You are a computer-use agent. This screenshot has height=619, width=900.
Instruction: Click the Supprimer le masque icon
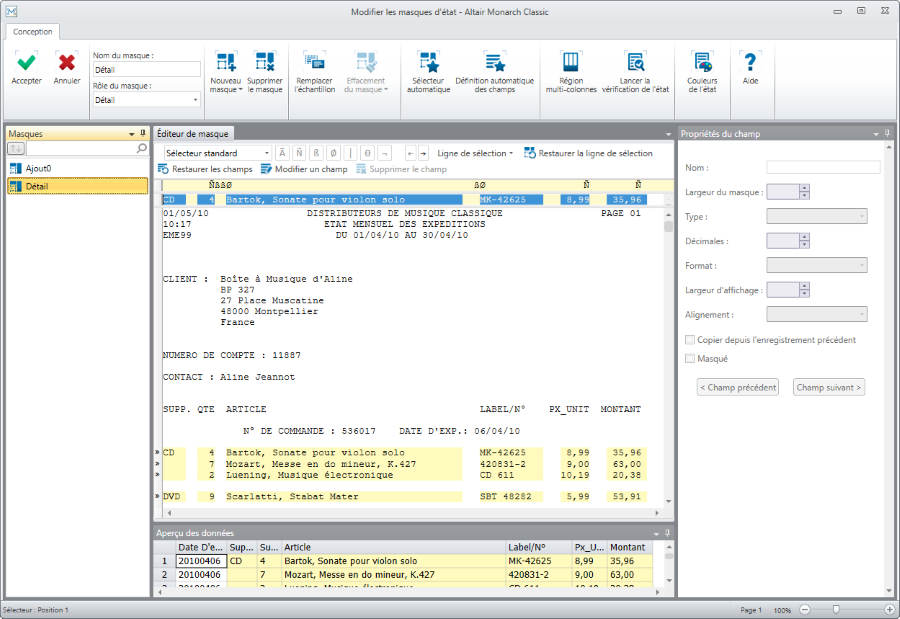point(265,62)
